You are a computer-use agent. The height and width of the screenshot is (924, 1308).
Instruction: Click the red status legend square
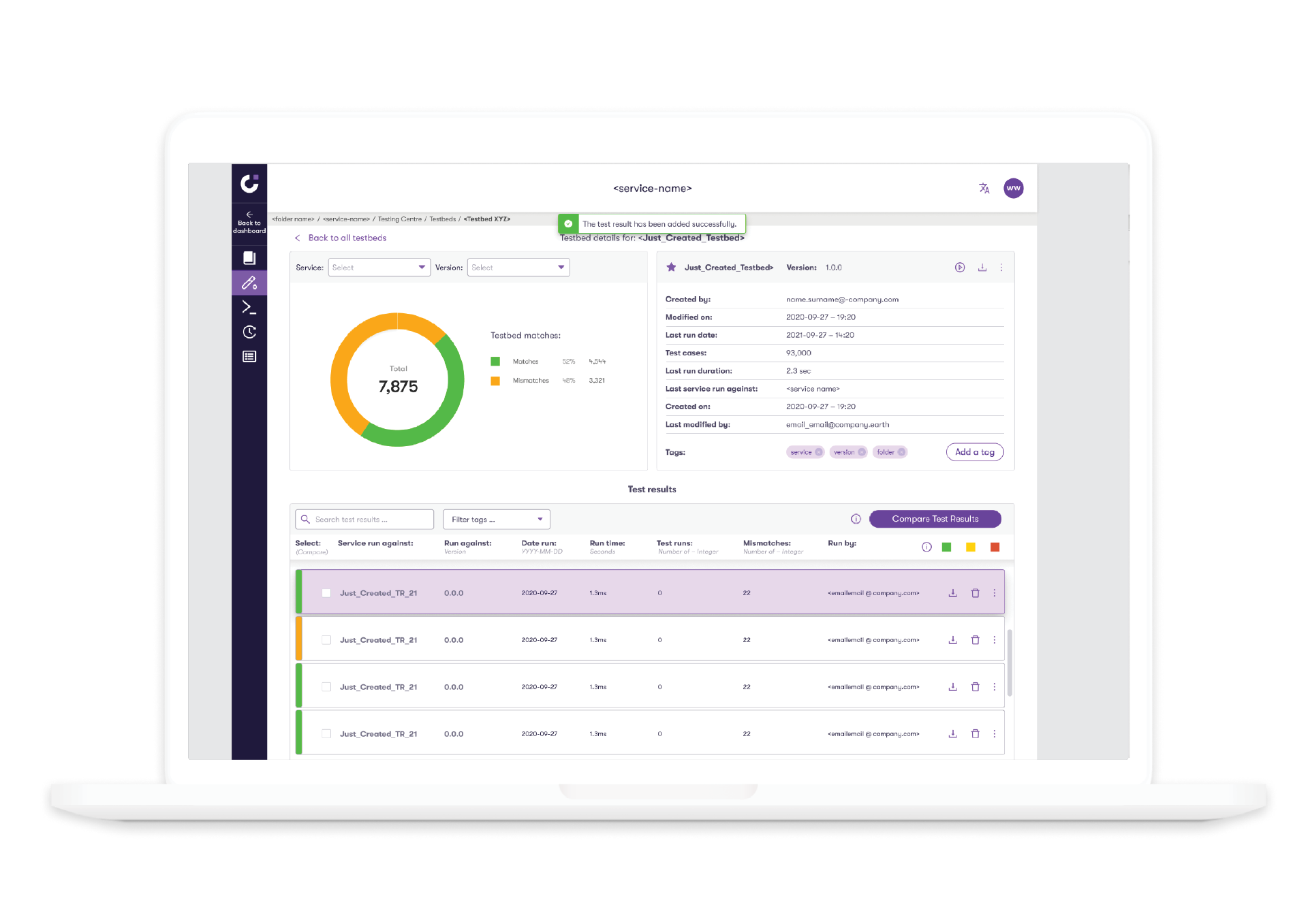[x=995, y=547]
